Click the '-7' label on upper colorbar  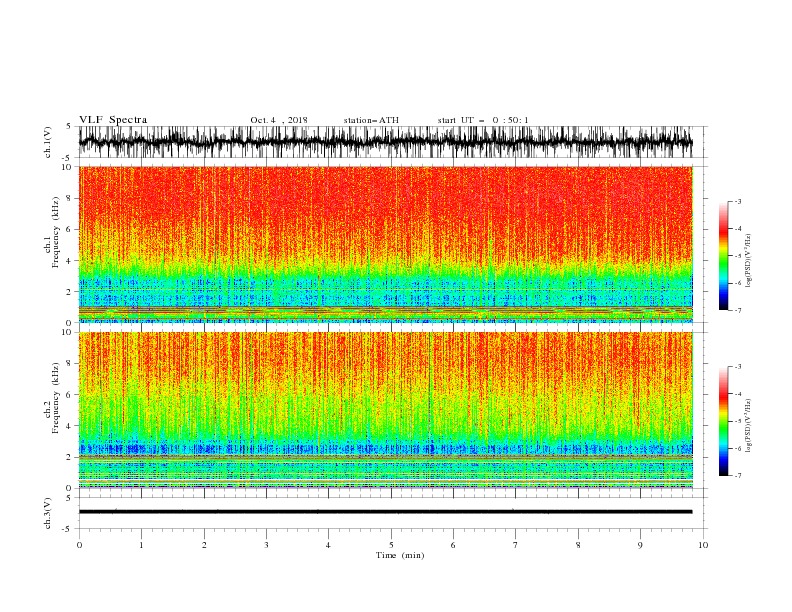[738, 310]
